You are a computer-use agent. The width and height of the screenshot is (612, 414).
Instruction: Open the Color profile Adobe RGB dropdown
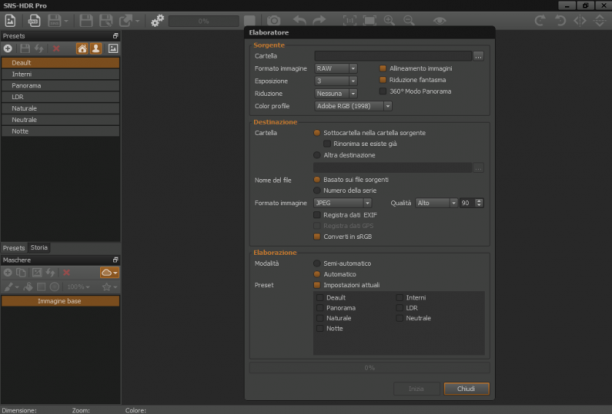click(353, 106)
